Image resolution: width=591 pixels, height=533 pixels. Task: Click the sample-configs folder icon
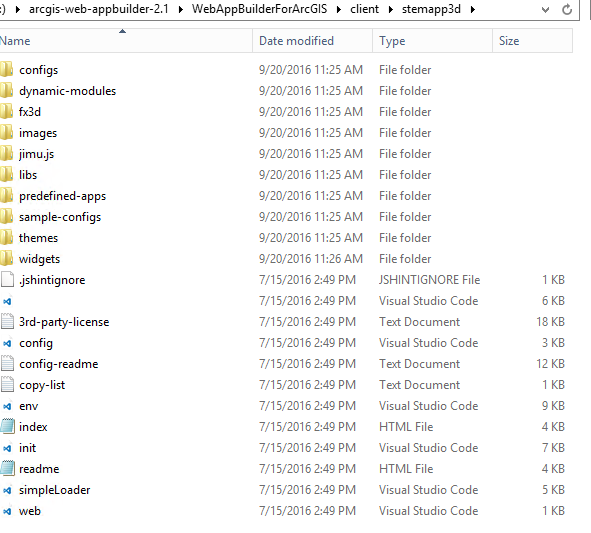click(x=6, y=217)
